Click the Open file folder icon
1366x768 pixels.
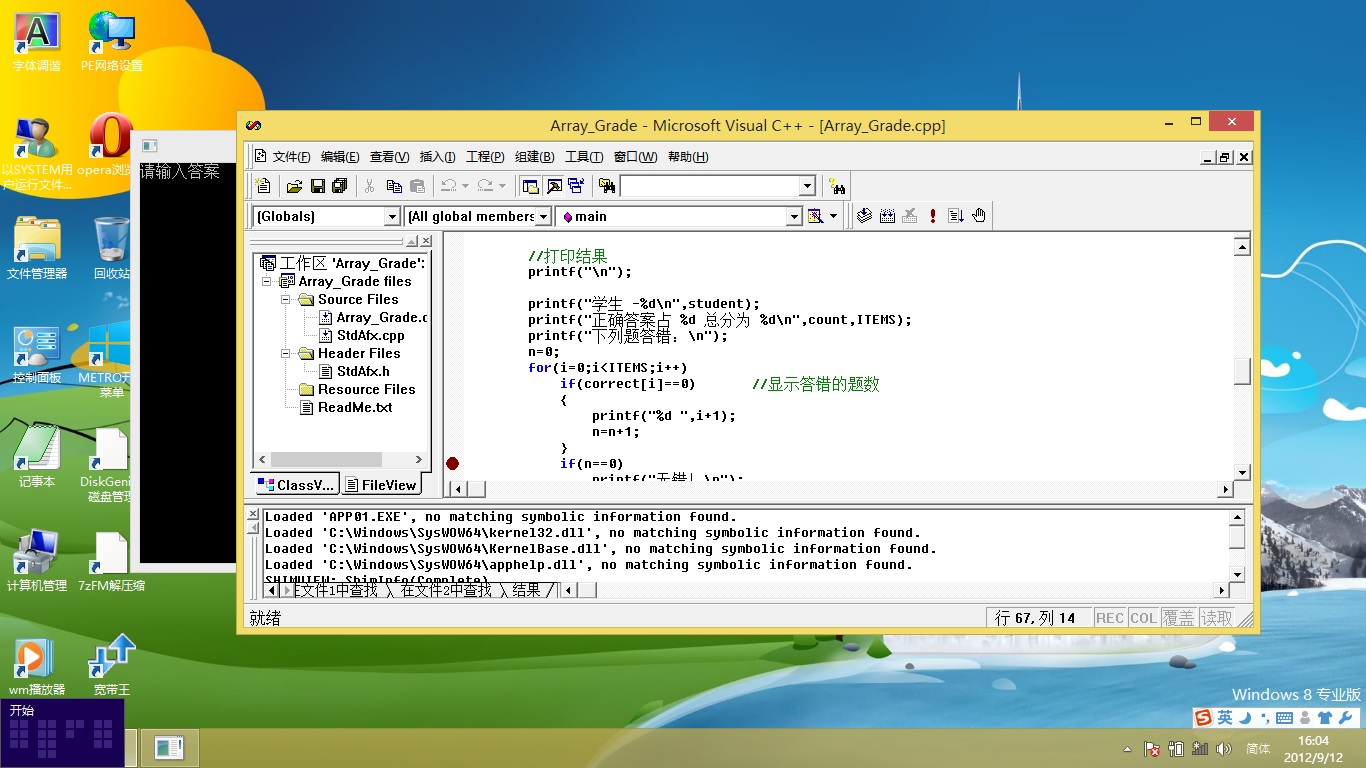click(295, 186)
